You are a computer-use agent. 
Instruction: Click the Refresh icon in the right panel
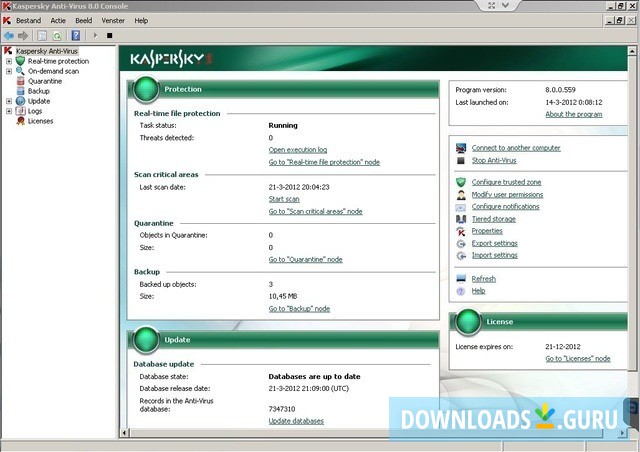click(461, 279)
